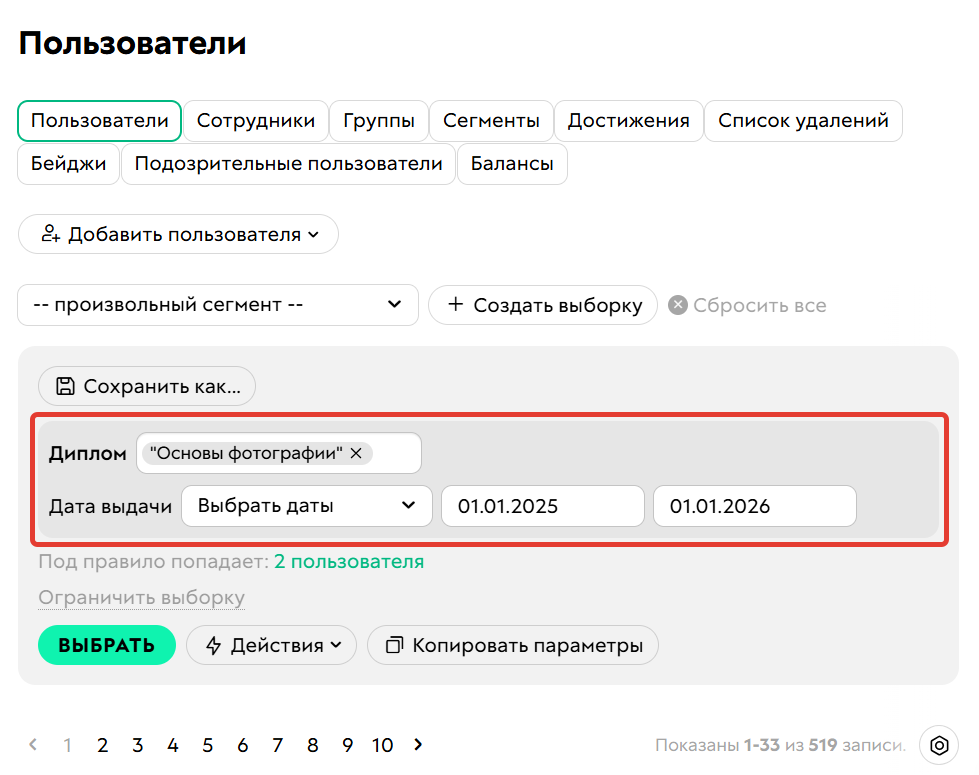Click the save icon on Сохранить как button
979x775 pixels.
coord(65,386)
